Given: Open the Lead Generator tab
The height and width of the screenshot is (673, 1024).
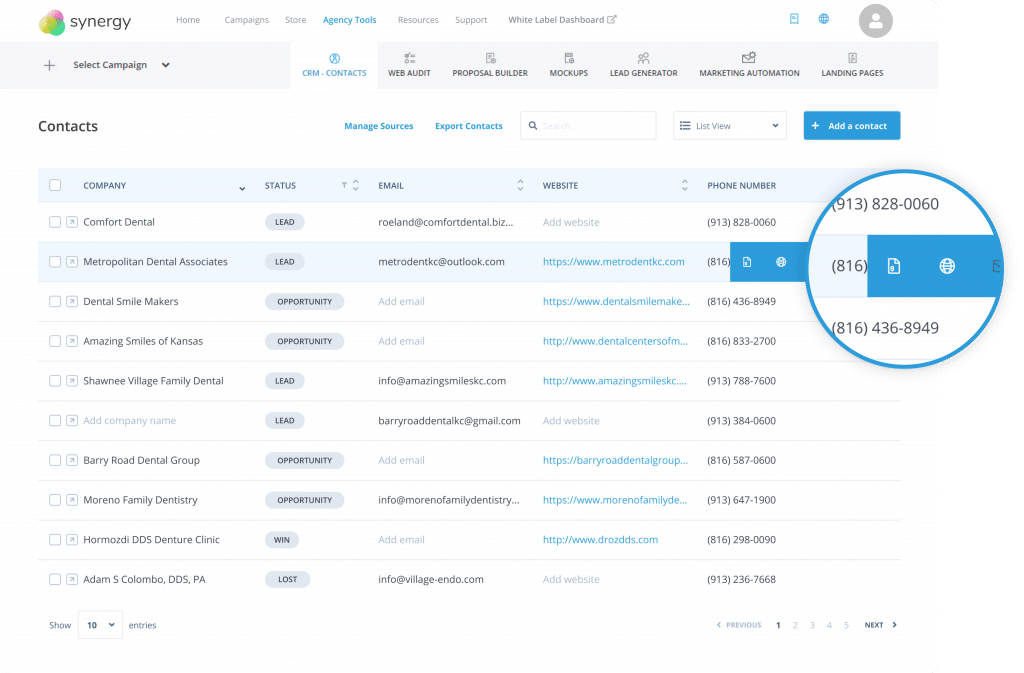Looking at the screenshot, I should pyautogui.click(x=643, y=66).
